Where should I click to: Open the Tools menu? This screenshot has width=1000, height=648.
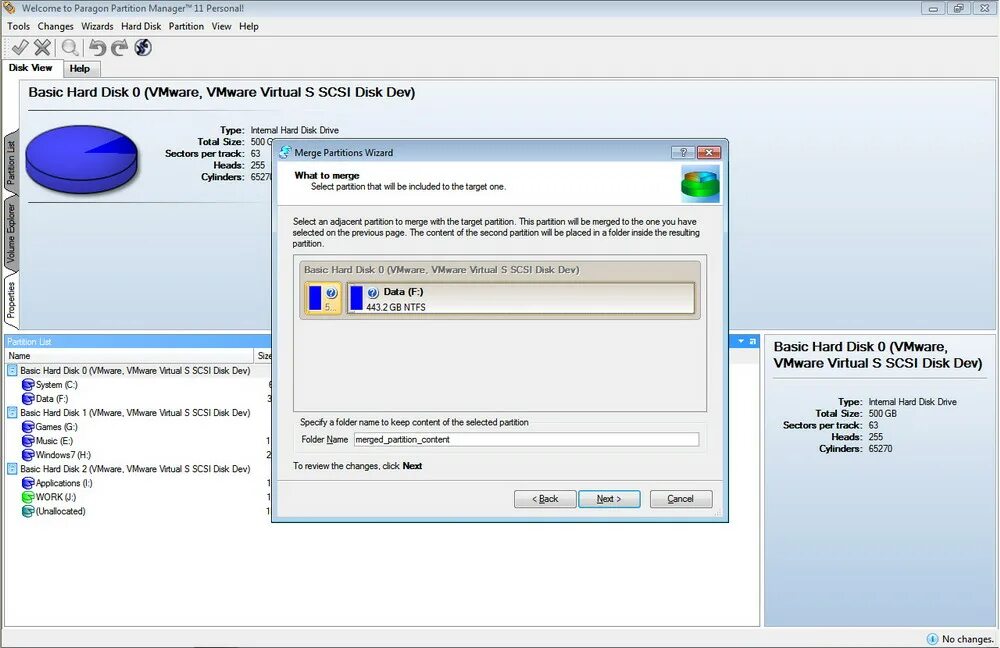(18, 26)
